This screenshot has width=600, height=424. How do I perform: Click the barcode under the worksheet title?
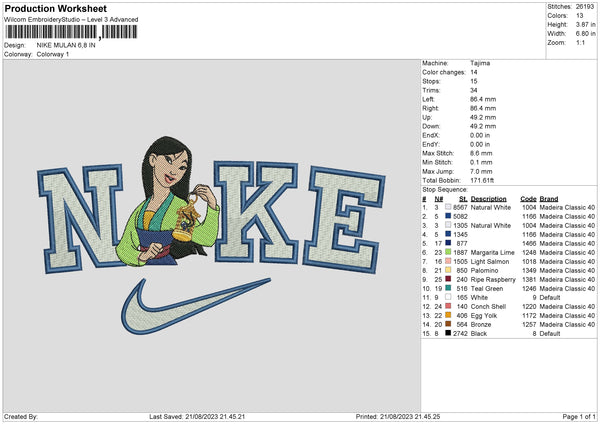(71, 32)
